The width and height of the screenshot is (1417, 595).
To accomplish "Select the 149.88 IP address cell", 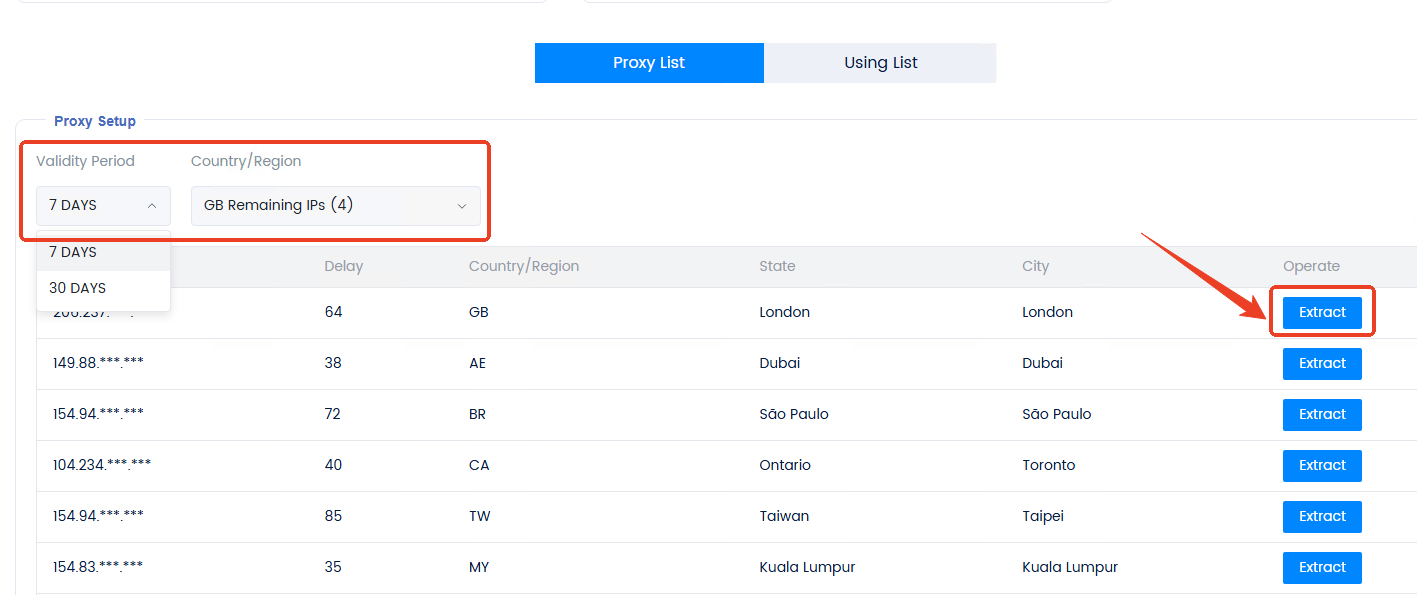I will [98, 363].
